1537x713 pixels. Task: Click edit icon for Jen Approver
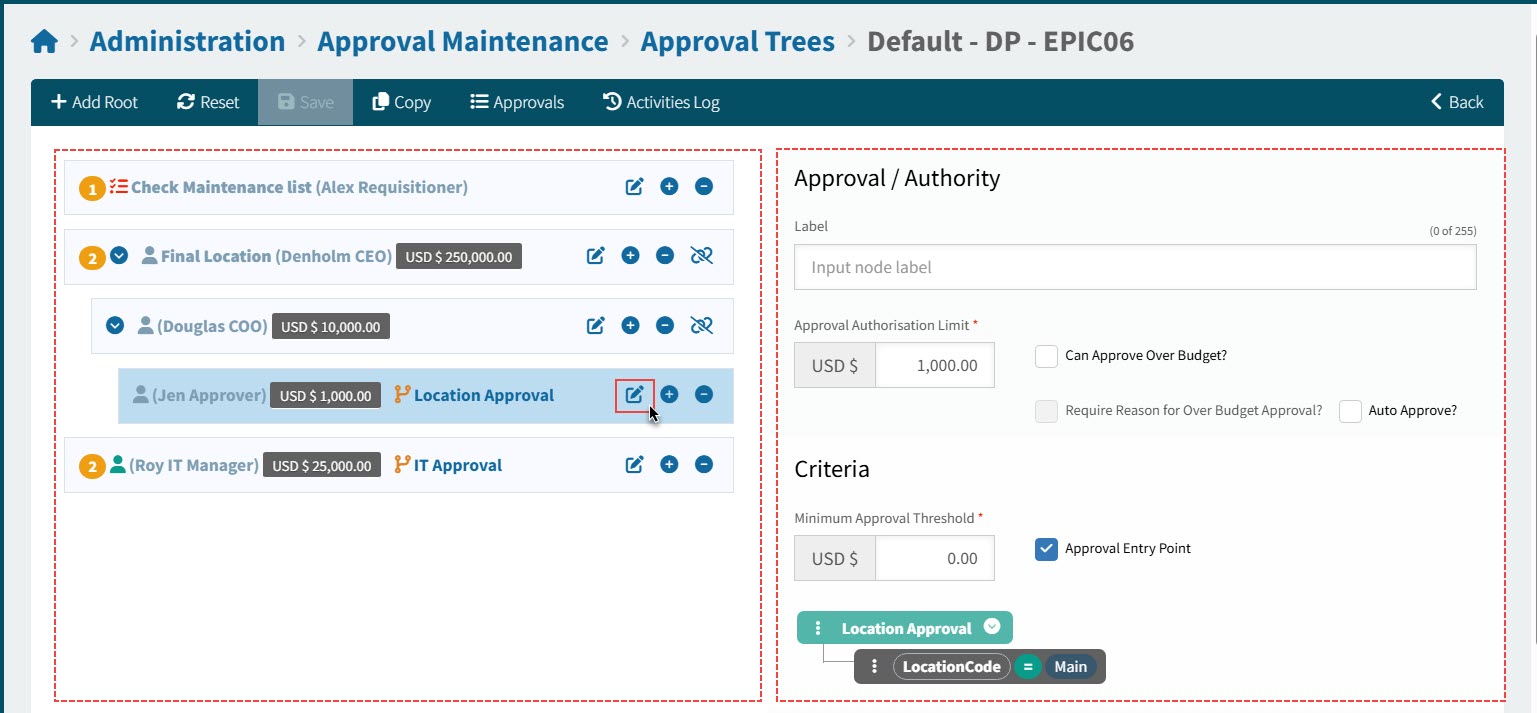[634, 395]
